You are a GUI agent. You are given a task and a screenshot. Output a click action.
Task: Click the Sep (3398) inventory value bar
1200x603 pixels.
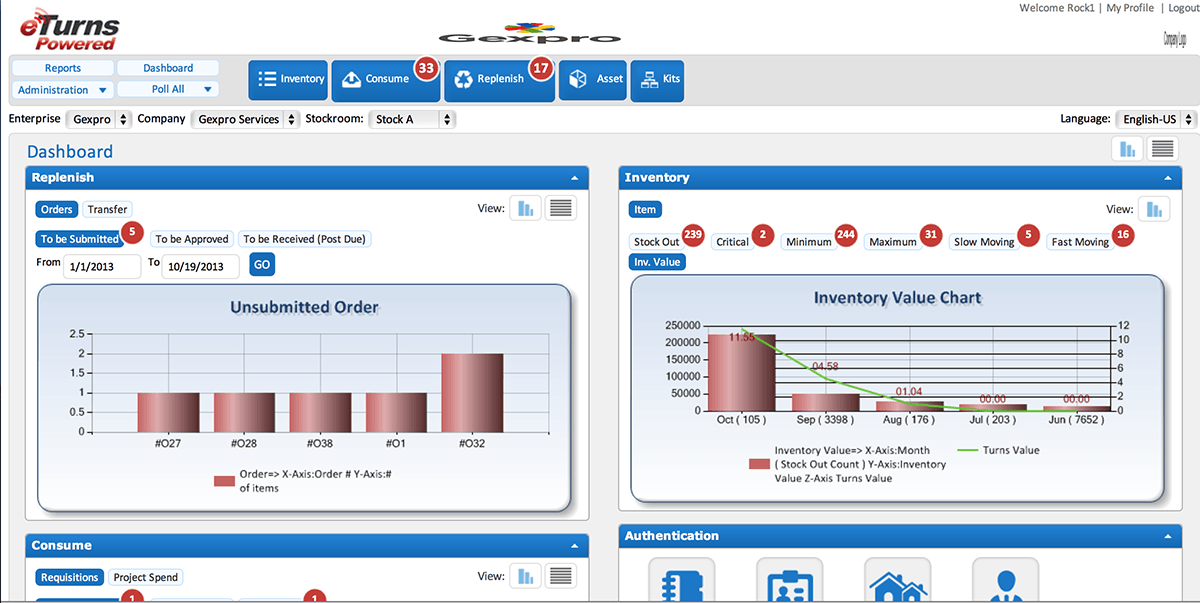[826, 402]
